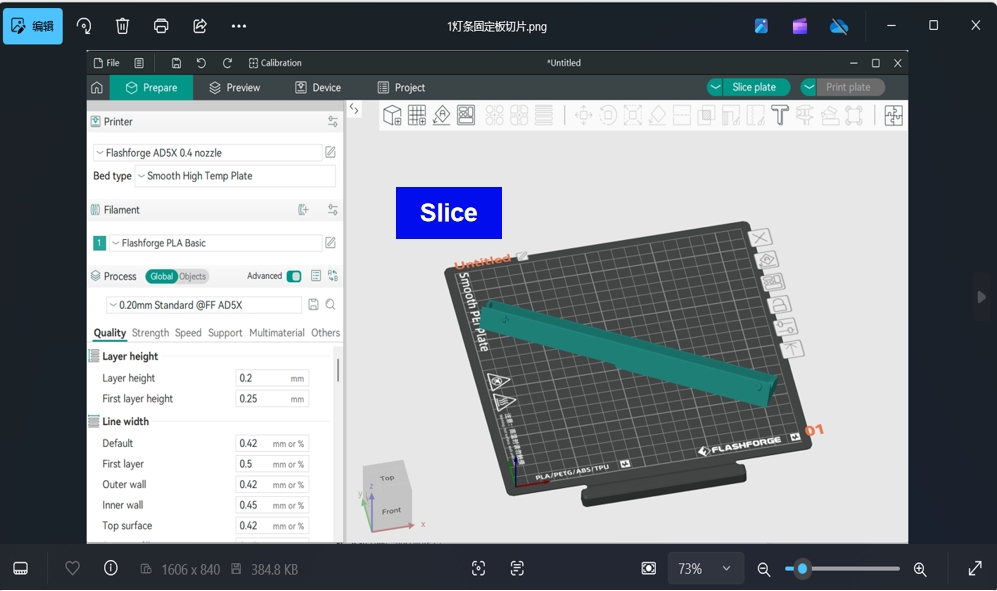The width and height of the screenshot is (997, 591).
Task: Expand the Slice plate dropdown arrow
Action: [x=715, y=87]
